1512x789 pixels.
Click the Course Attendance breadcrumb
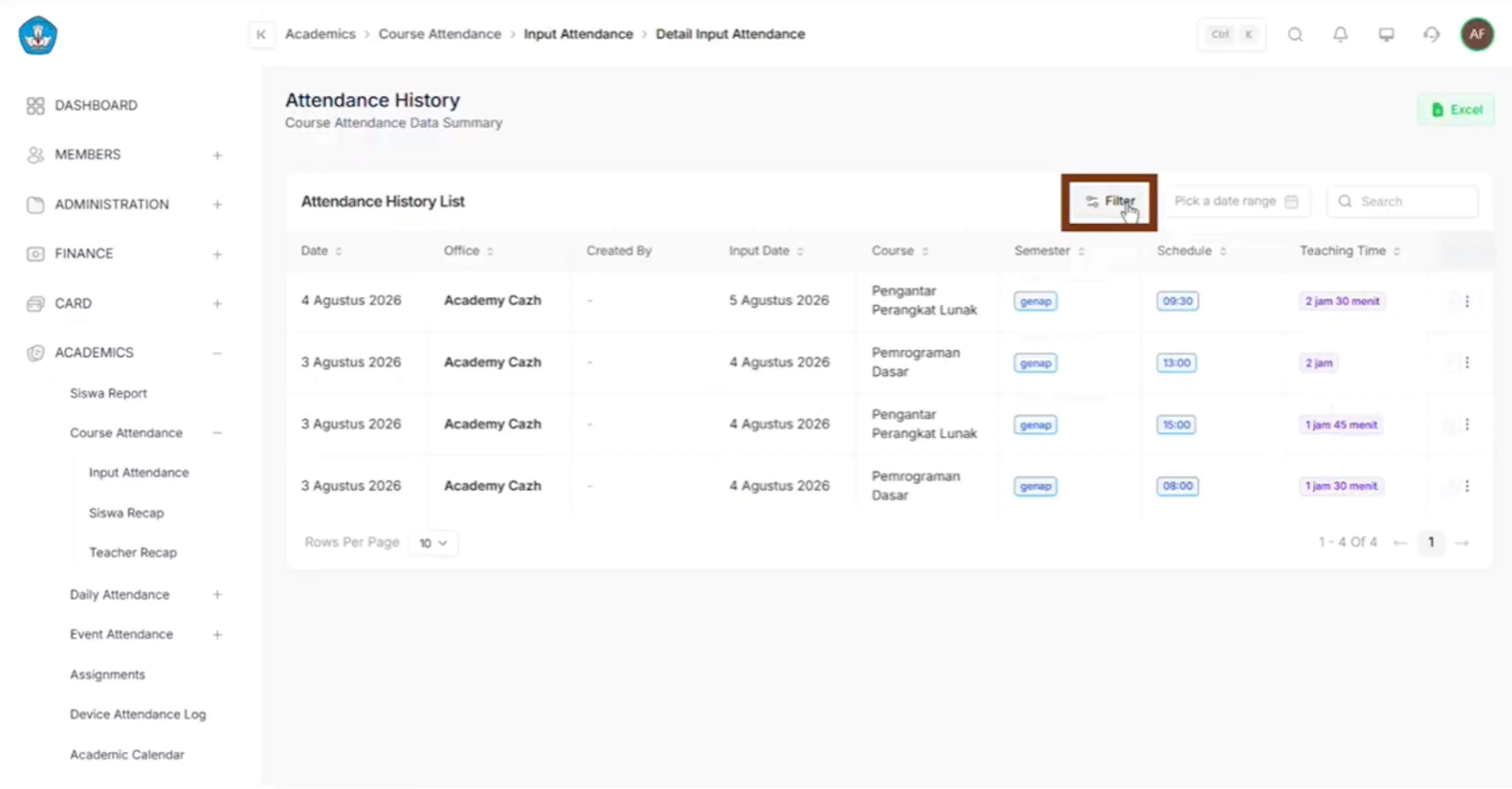point(440,35)
